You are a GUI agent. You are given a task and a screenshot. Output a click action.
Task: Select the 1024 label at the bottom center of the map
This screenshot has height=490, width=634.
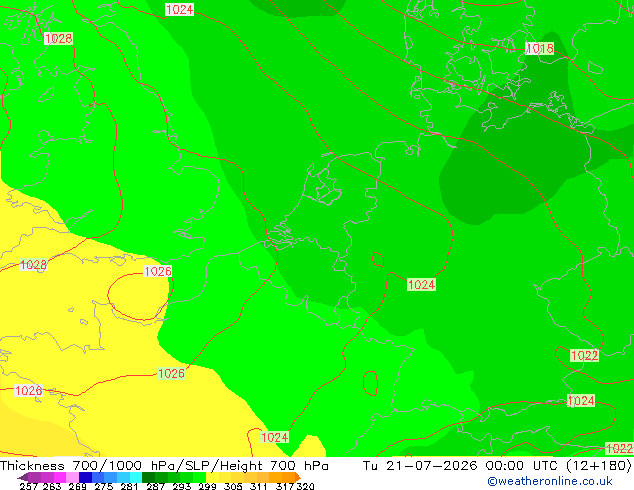275,437
